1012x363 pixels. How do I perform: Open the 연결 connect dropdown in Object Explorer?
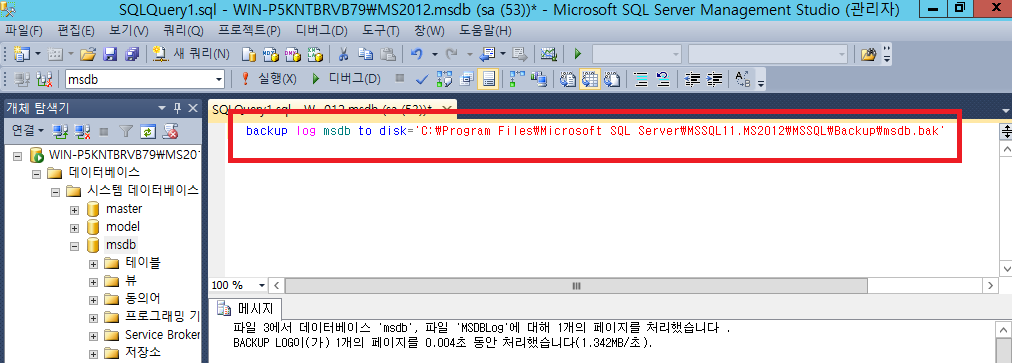tap(28, 131)
